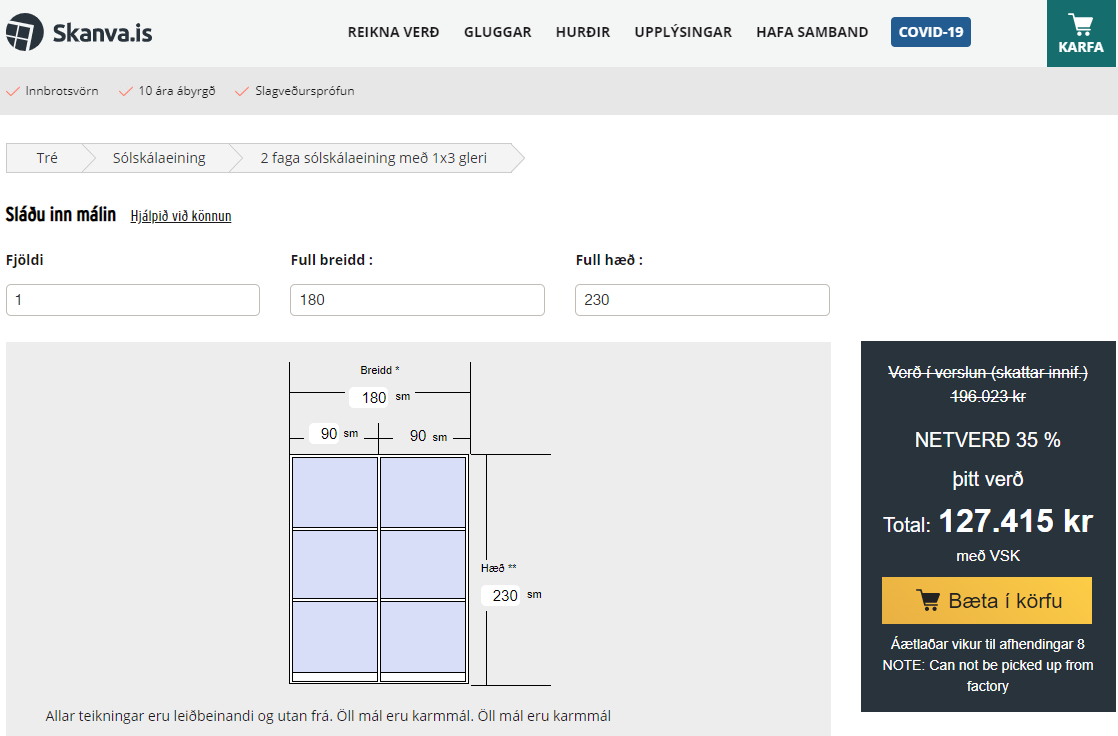1118x736 pixels.
Task: Click the Skanva.is logo icon
Action: [25, 32]
